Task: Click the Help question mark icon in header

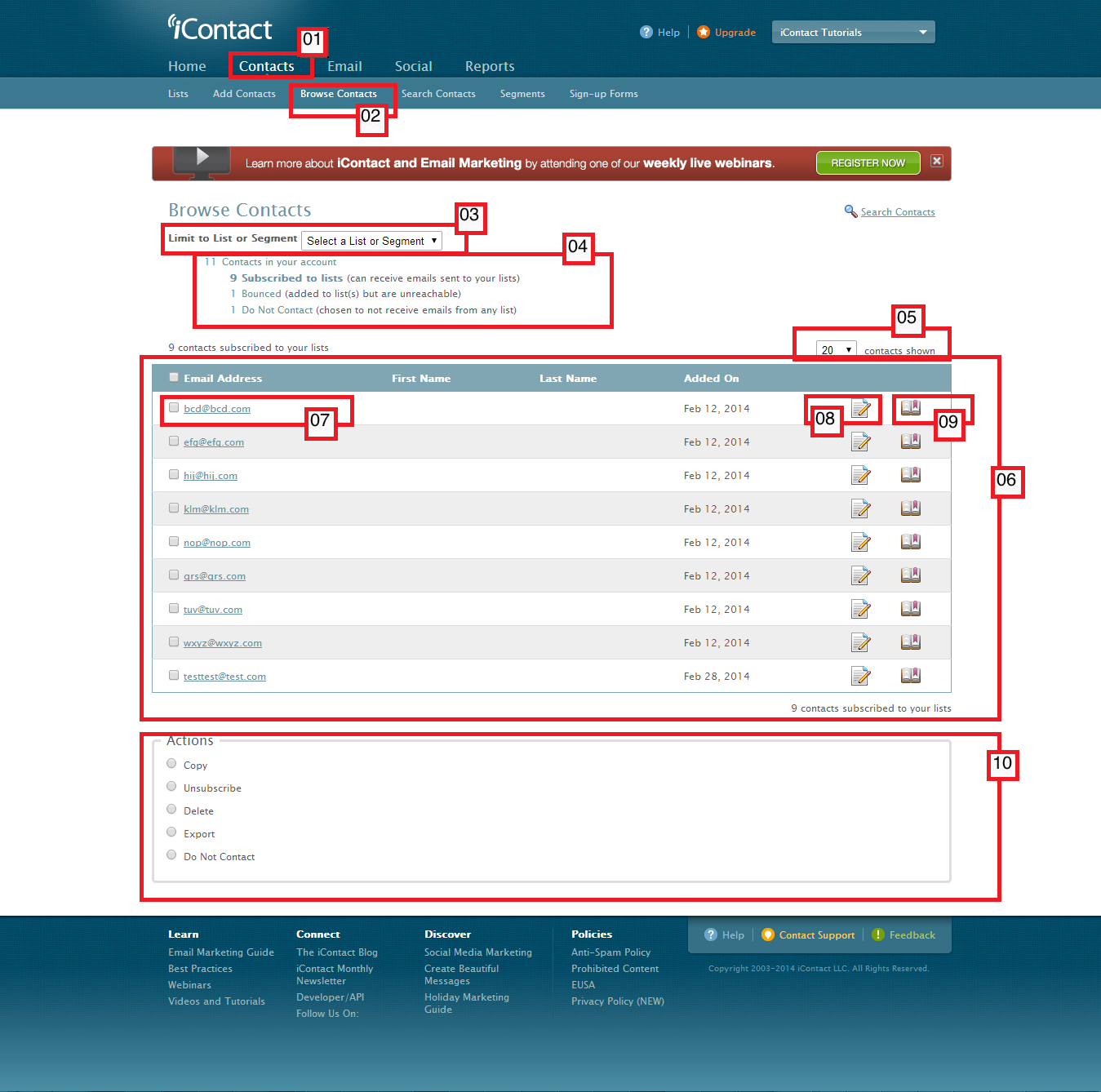Action: click(x=646, y=32)
